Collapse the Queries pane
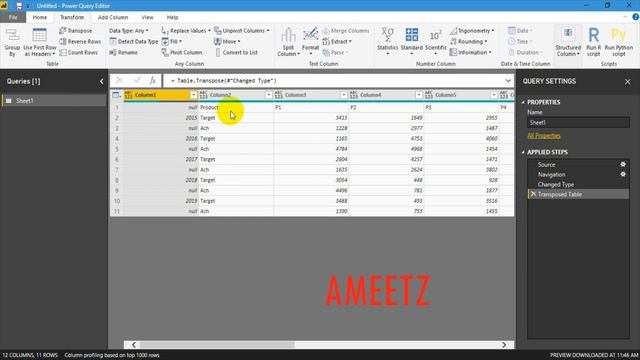 [x=101, y=81]
